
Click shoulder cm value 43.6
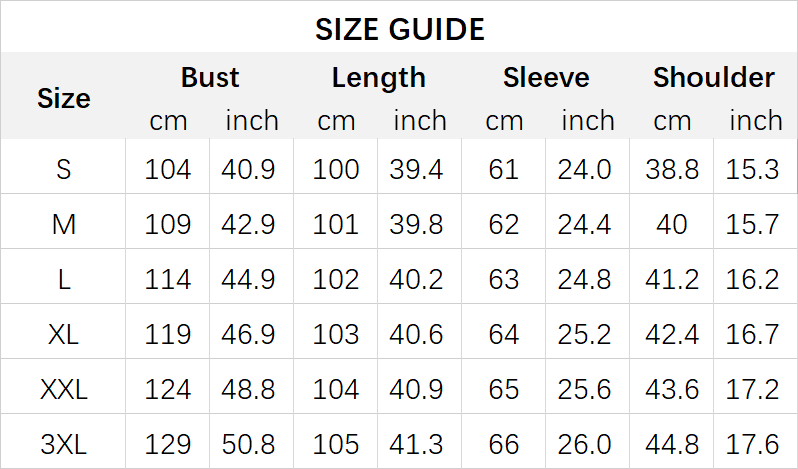672,389
